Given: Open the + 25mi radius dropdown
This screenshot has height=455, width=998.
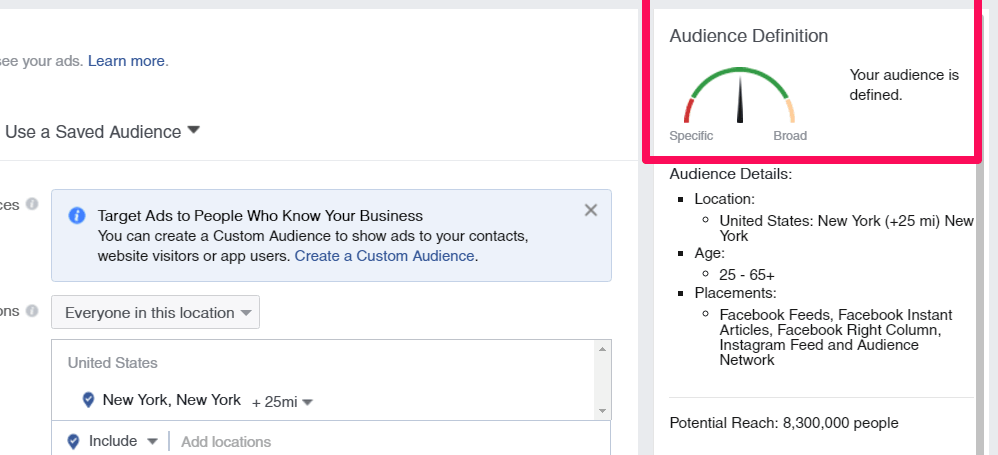Looking at the screenshot, I should click(282, 402).
